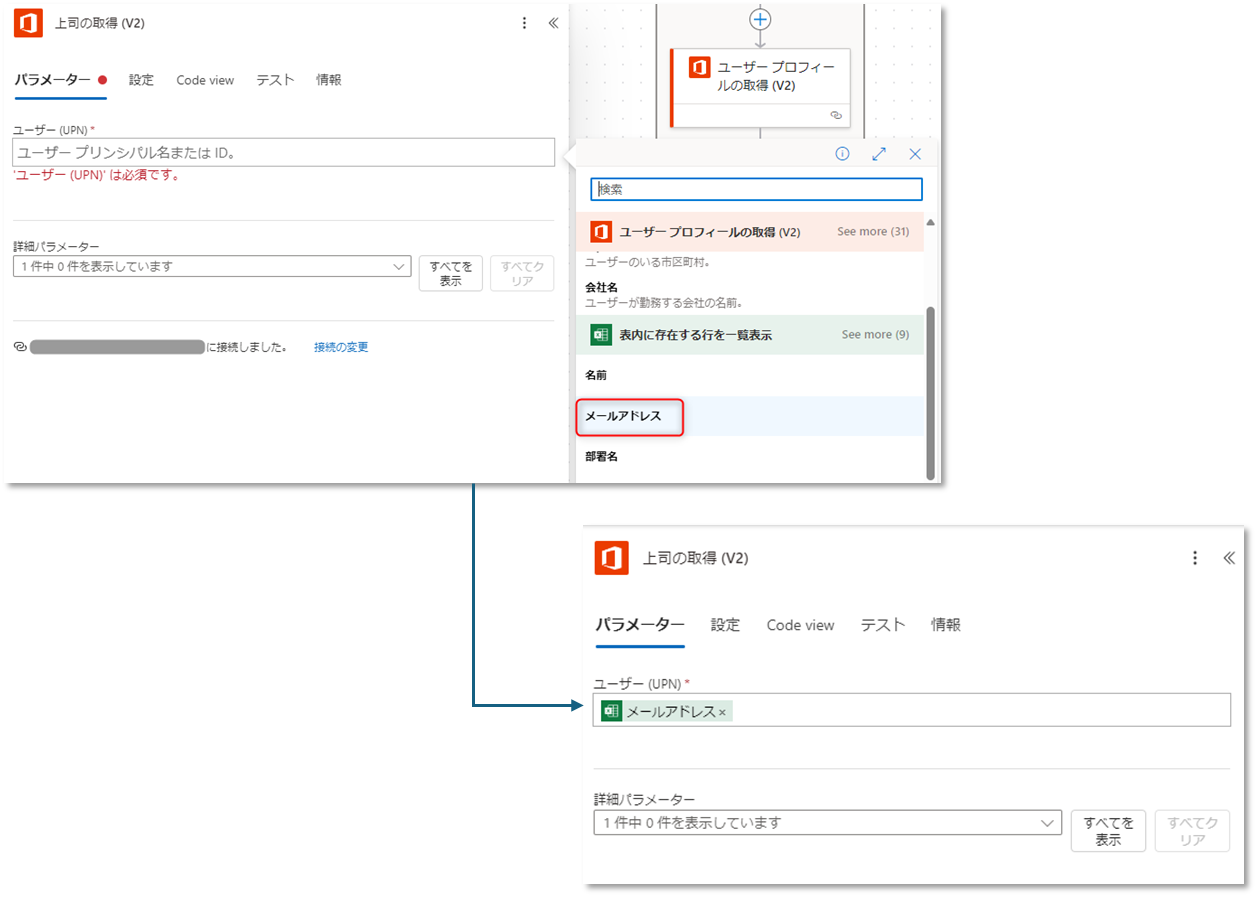Open 詳細パラメーター dropdown in lower panel
The image size is (1257, 897).
click(827, 823)
